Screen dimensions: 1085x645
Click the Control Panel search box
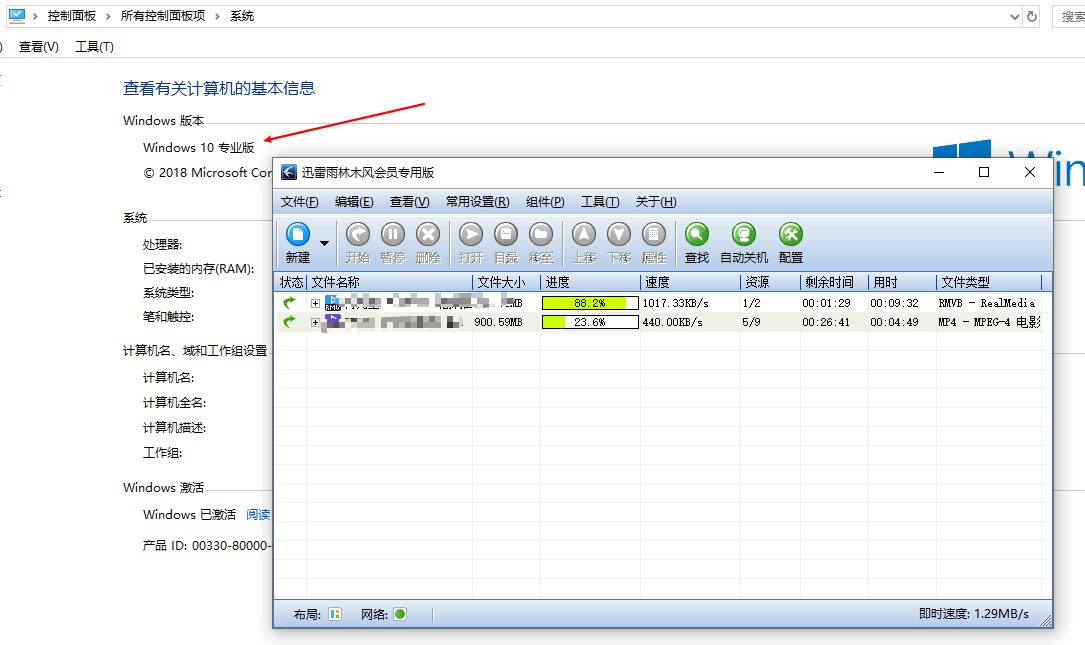(x=1069, y=16)
